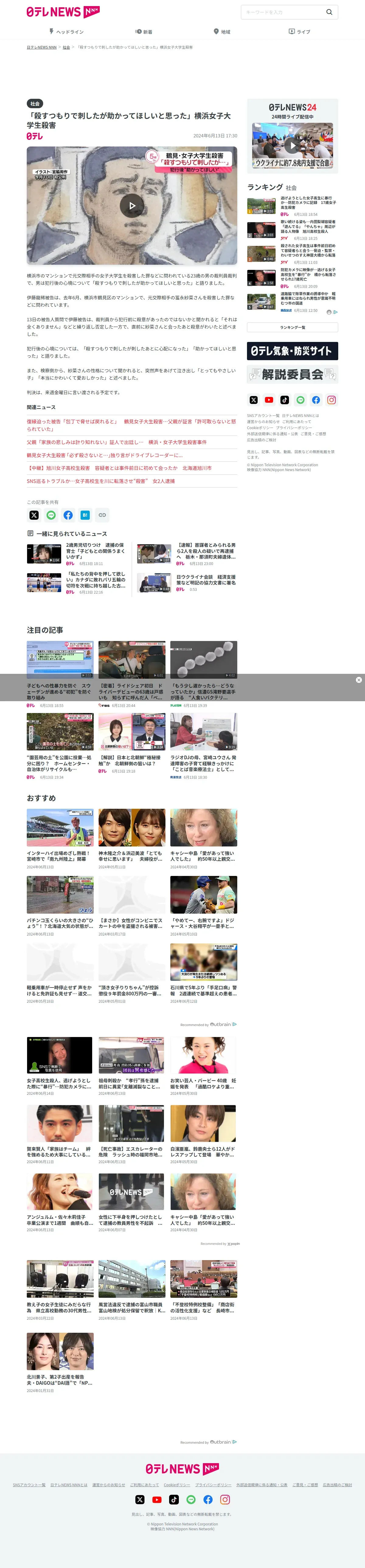Open 北川景子、第2子出産を報告 article
The image size is (365, 1568).
[60, 1380]
